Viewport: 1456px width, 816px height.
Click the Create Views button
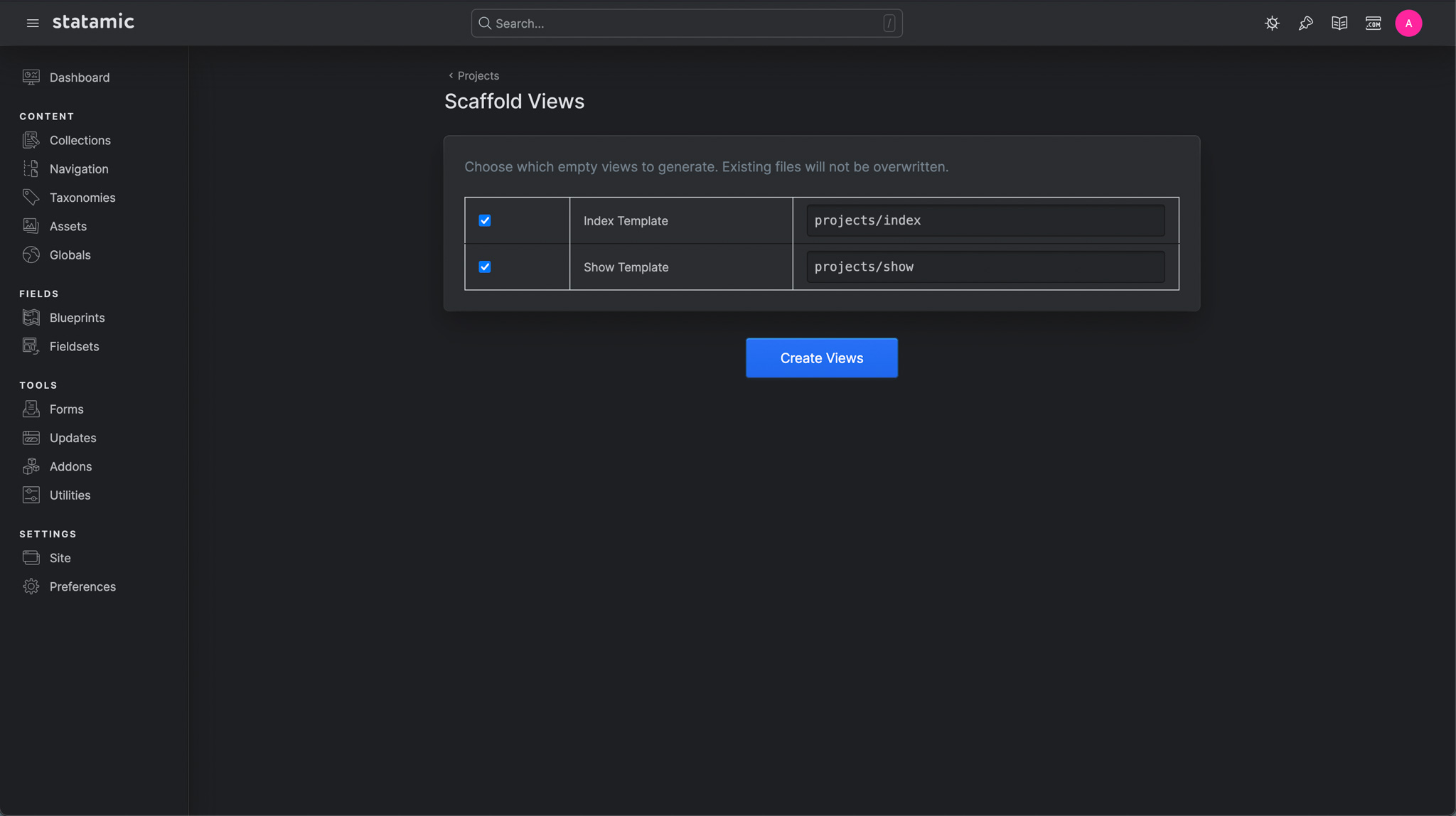coord(821,358)
